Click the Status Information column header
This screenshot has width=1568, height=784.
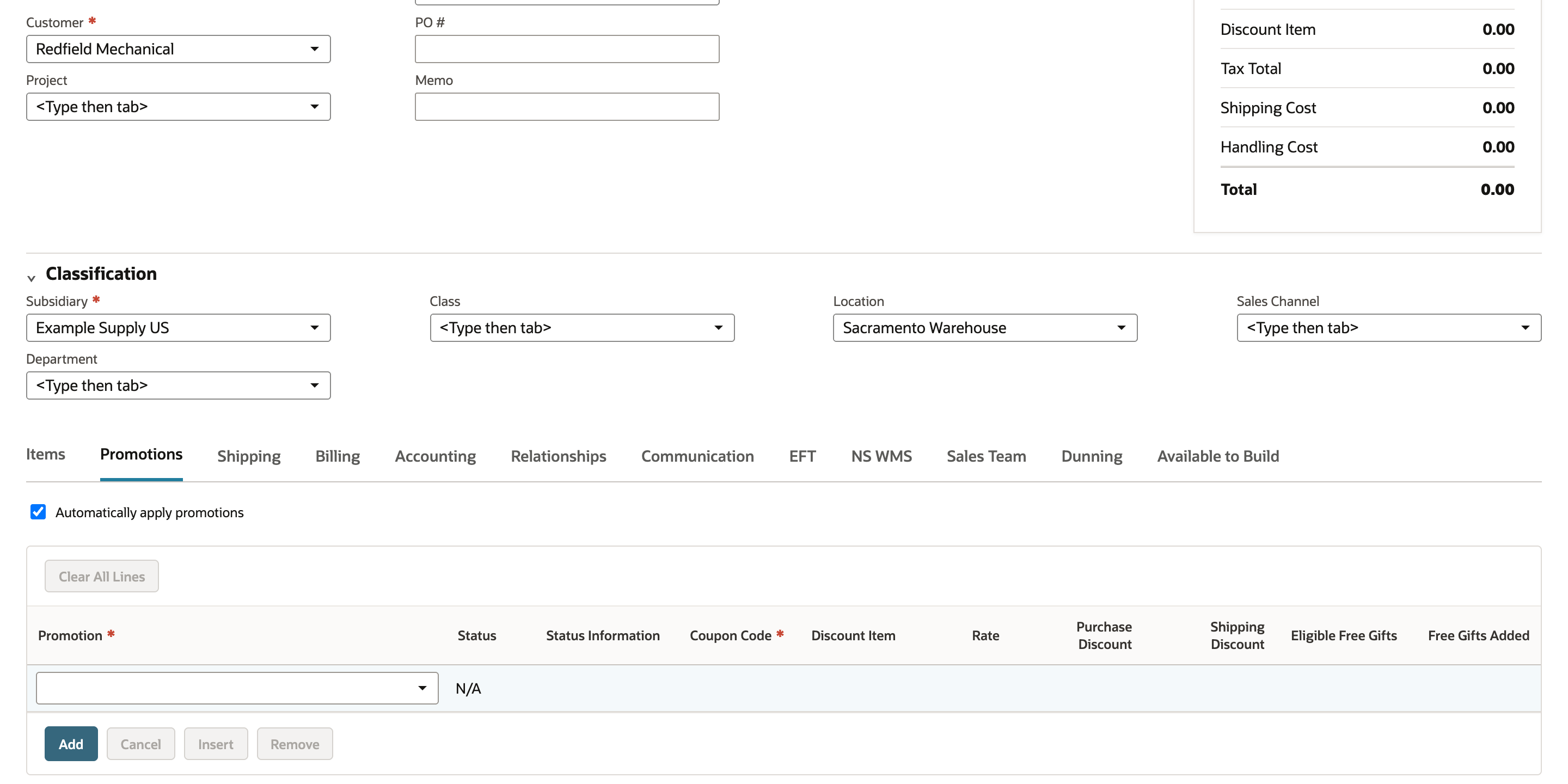tap(602, 635)
